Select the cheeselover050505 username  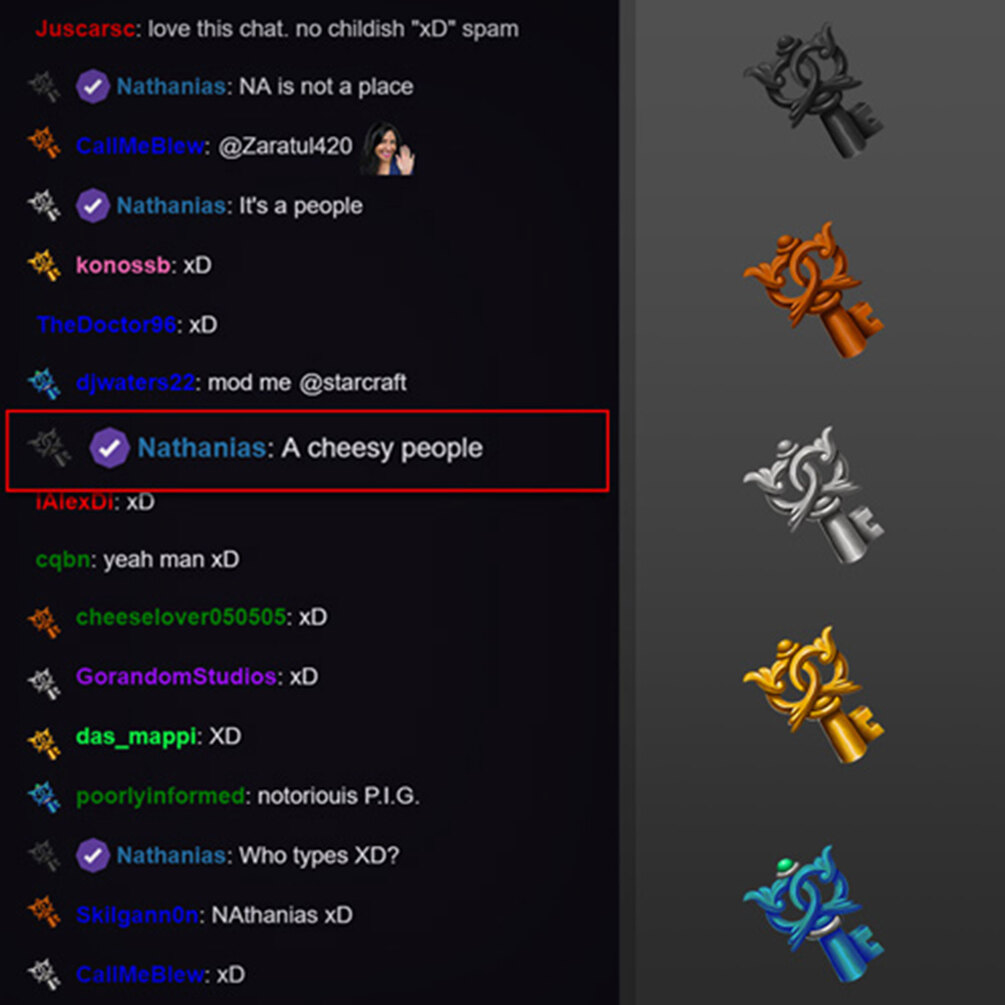point(181,617)
